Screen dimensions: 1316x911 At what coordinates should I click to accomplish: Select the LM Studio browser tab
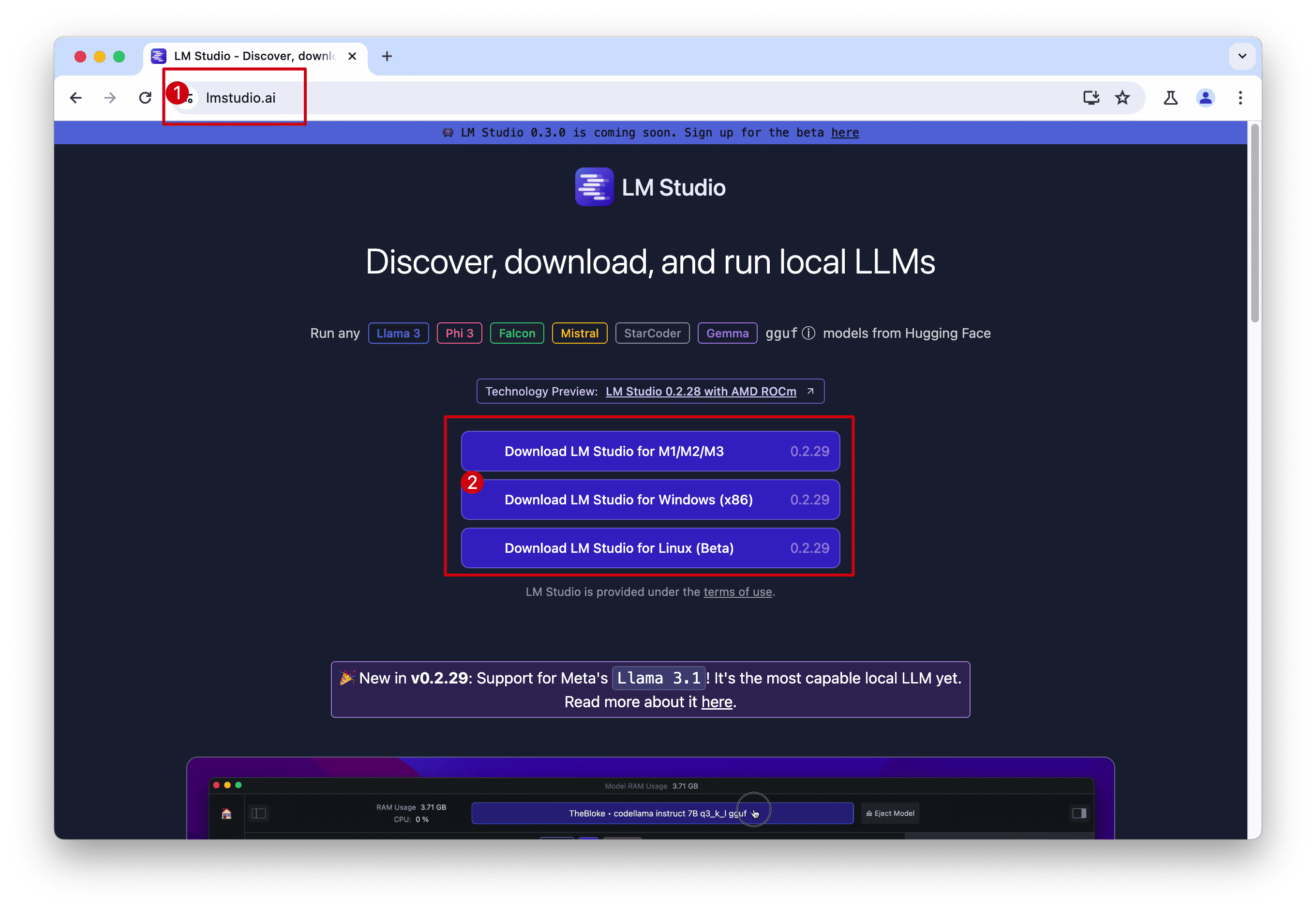click(254, 56)
